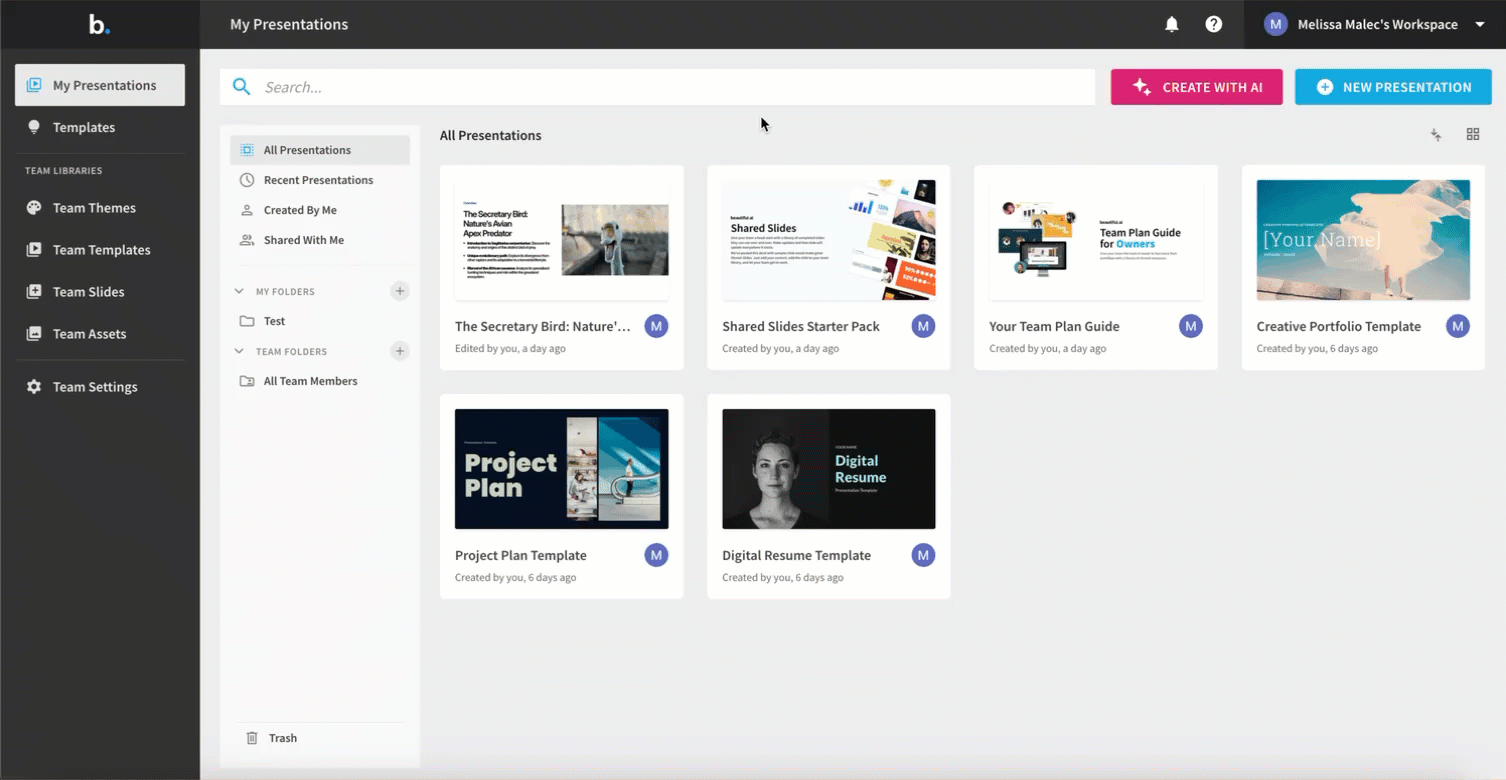1506x780 pixels.
Task: Click avatar on Your Team Plan Guide card
Action: point(1190,326)
